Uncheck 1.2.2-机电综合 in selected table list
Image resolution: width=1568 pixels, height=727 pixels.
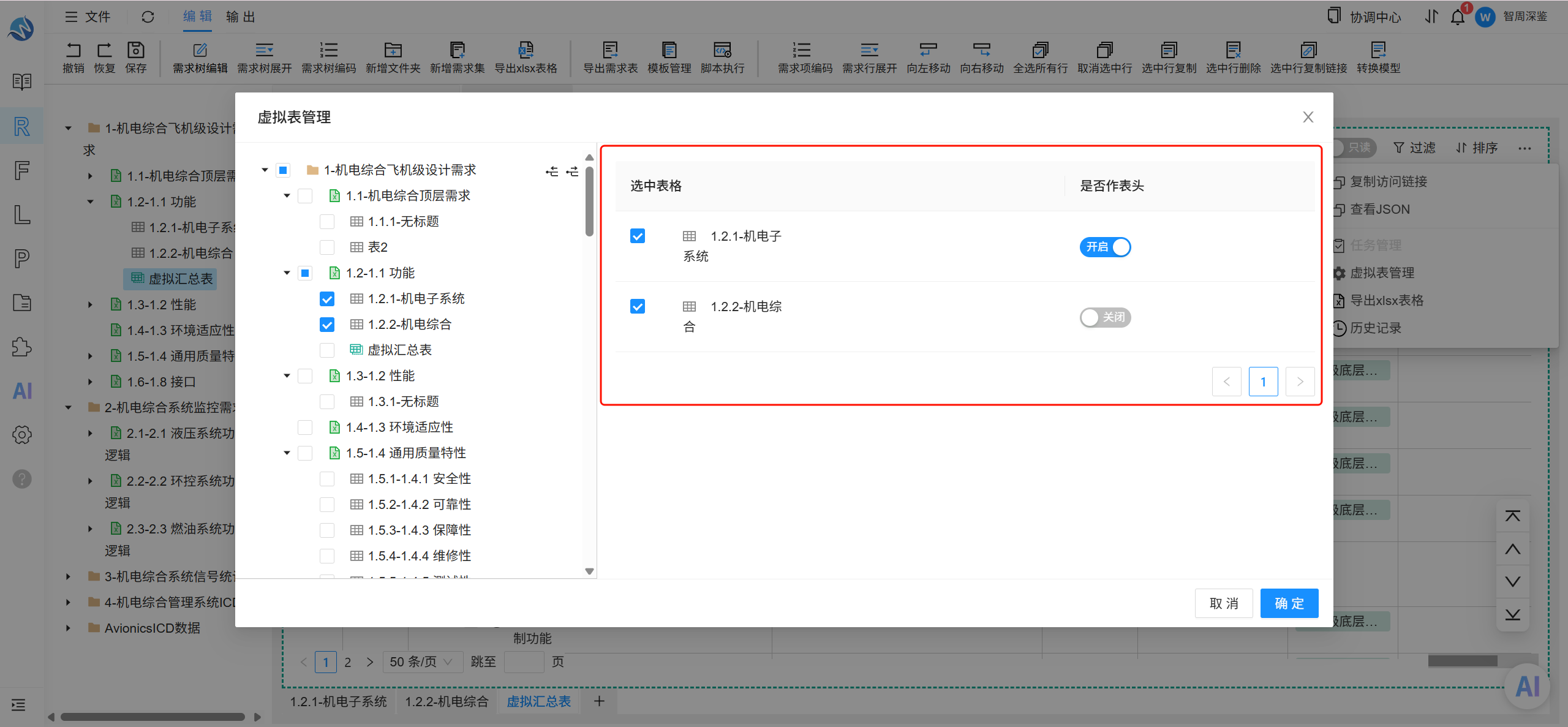click(x=638, y=306)
